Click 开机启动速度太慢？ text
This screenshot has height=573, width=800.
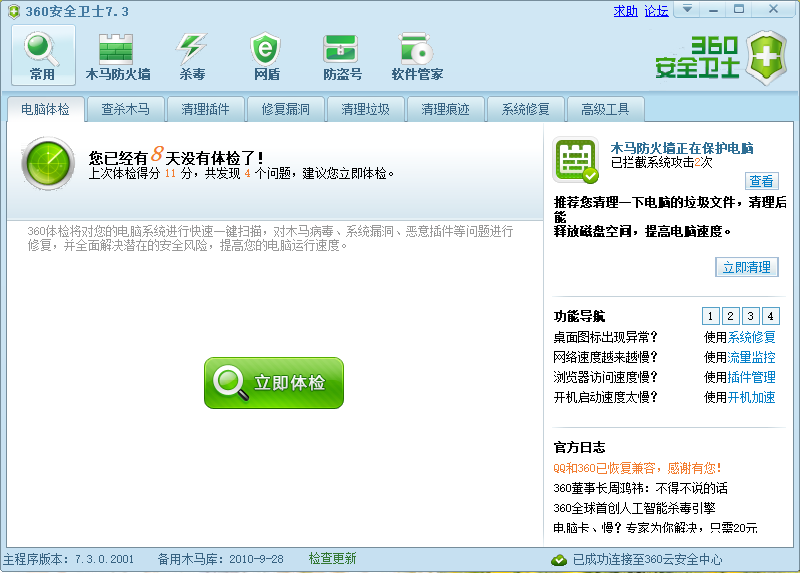point(606,397)
